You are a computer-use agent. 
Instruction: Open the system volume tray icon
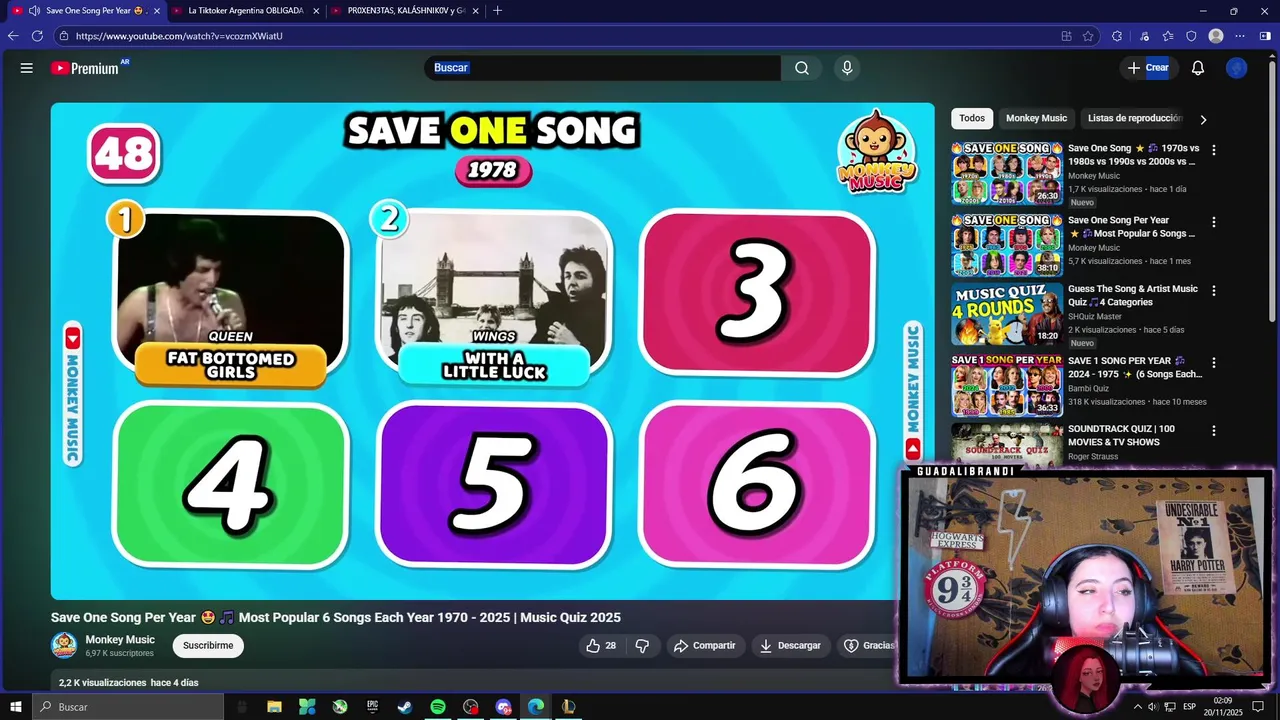(x=1154, y=707)
